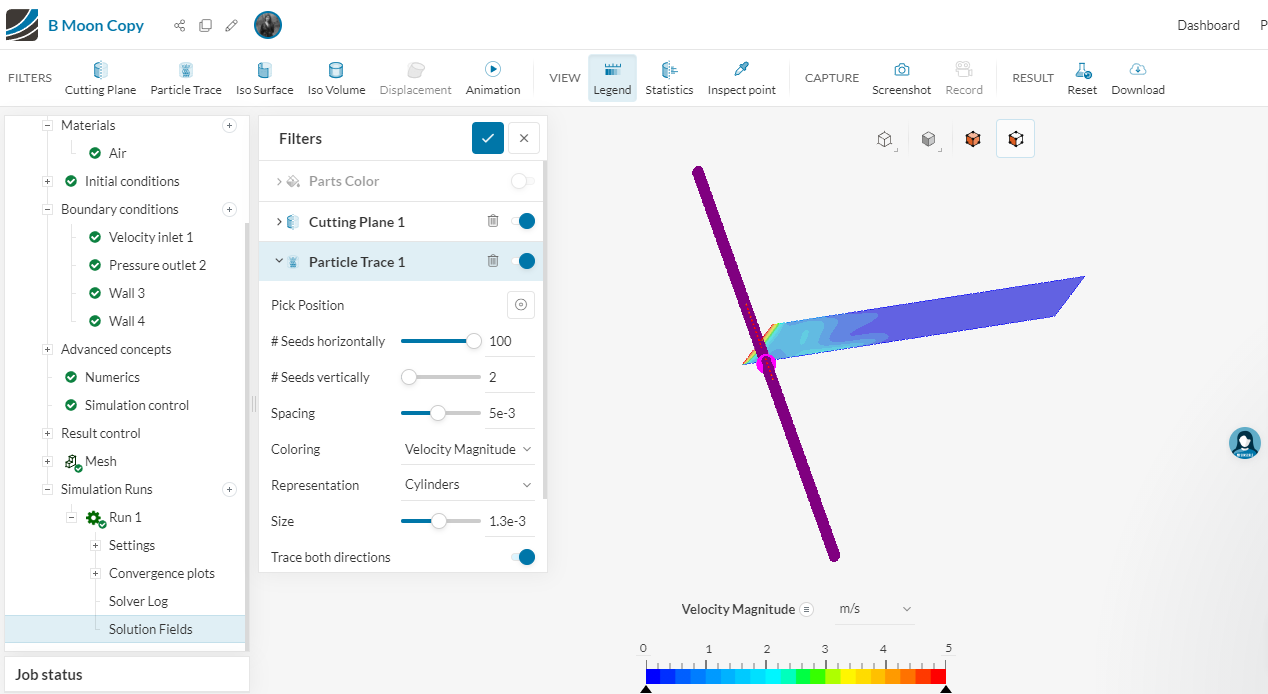Image resolution: width=1268 pixels, height=694 pixels.
Task: Toggle Particle Trace 1 visibility switch
Action: 522,261
